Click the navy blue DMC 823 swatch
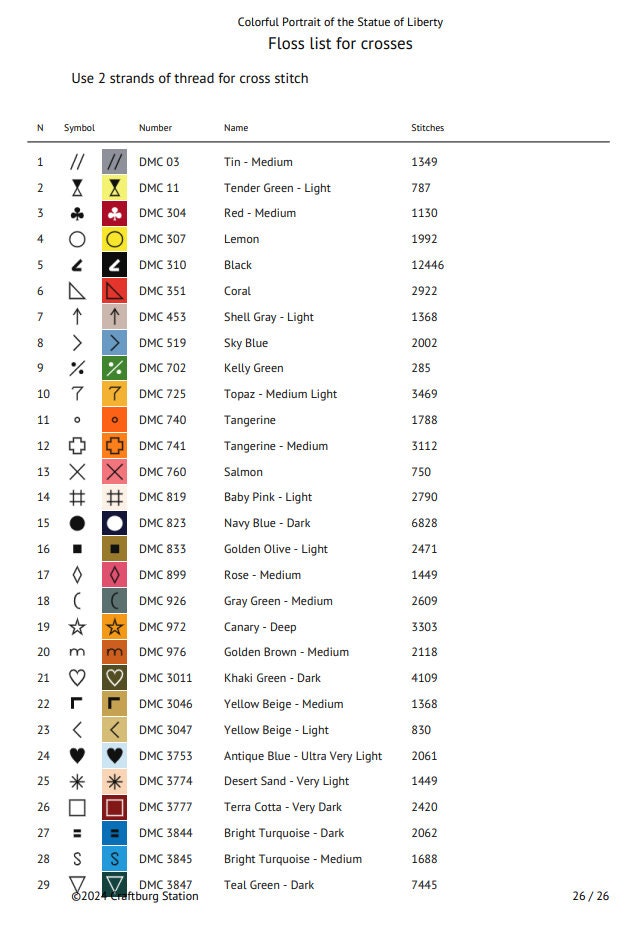Viewport: 636px width, 926px height. tap(115, 523)
